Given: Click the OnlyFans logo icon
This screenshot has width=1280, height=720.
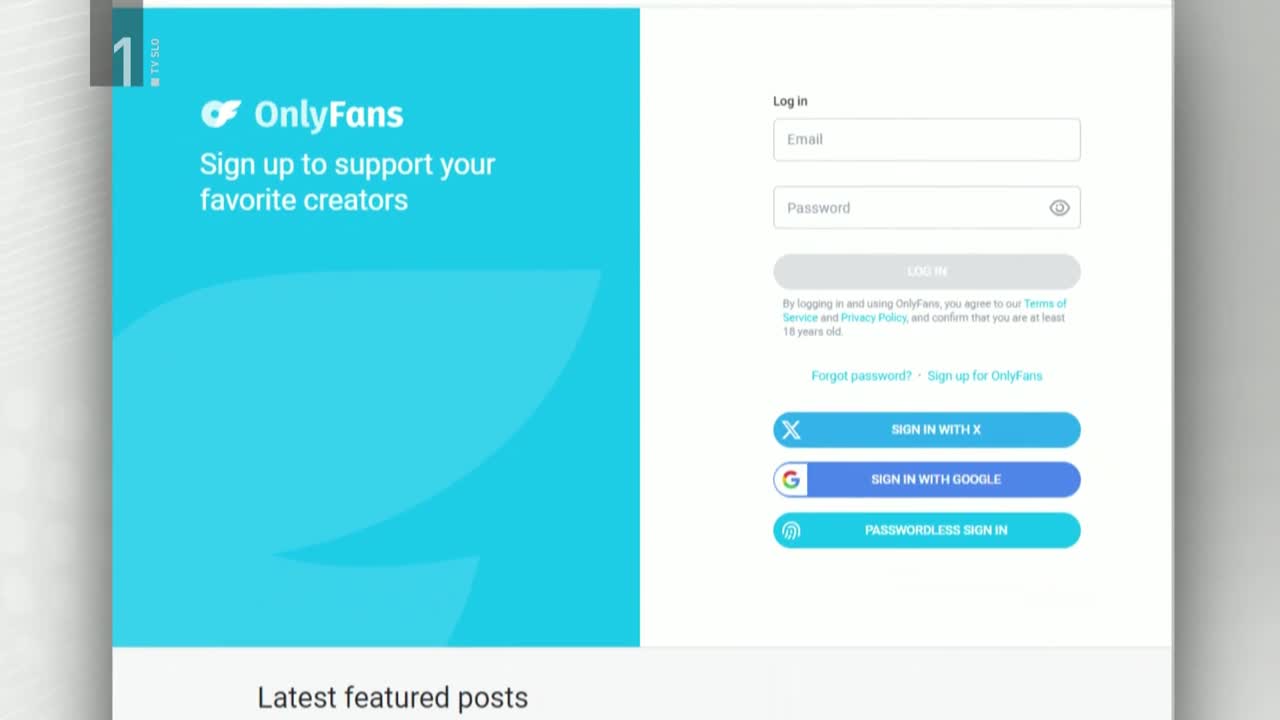Looking at the screenshot, I should coord(221,114).
